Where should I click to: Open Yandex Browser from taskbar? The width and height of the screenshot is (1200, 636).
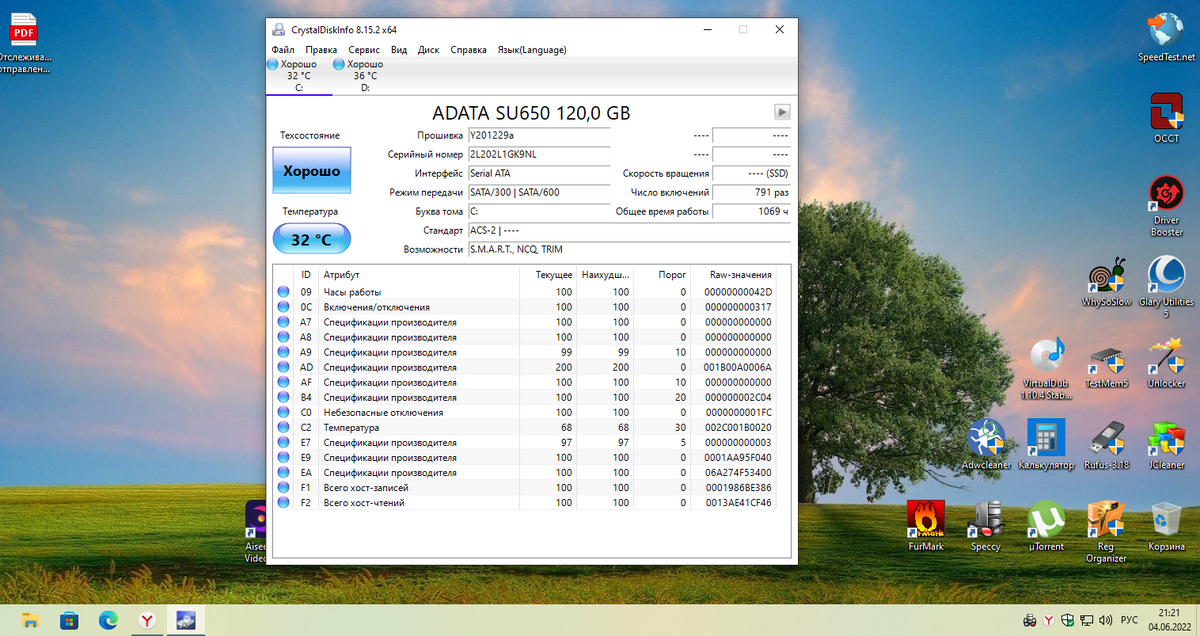click(x=147, y=620)
